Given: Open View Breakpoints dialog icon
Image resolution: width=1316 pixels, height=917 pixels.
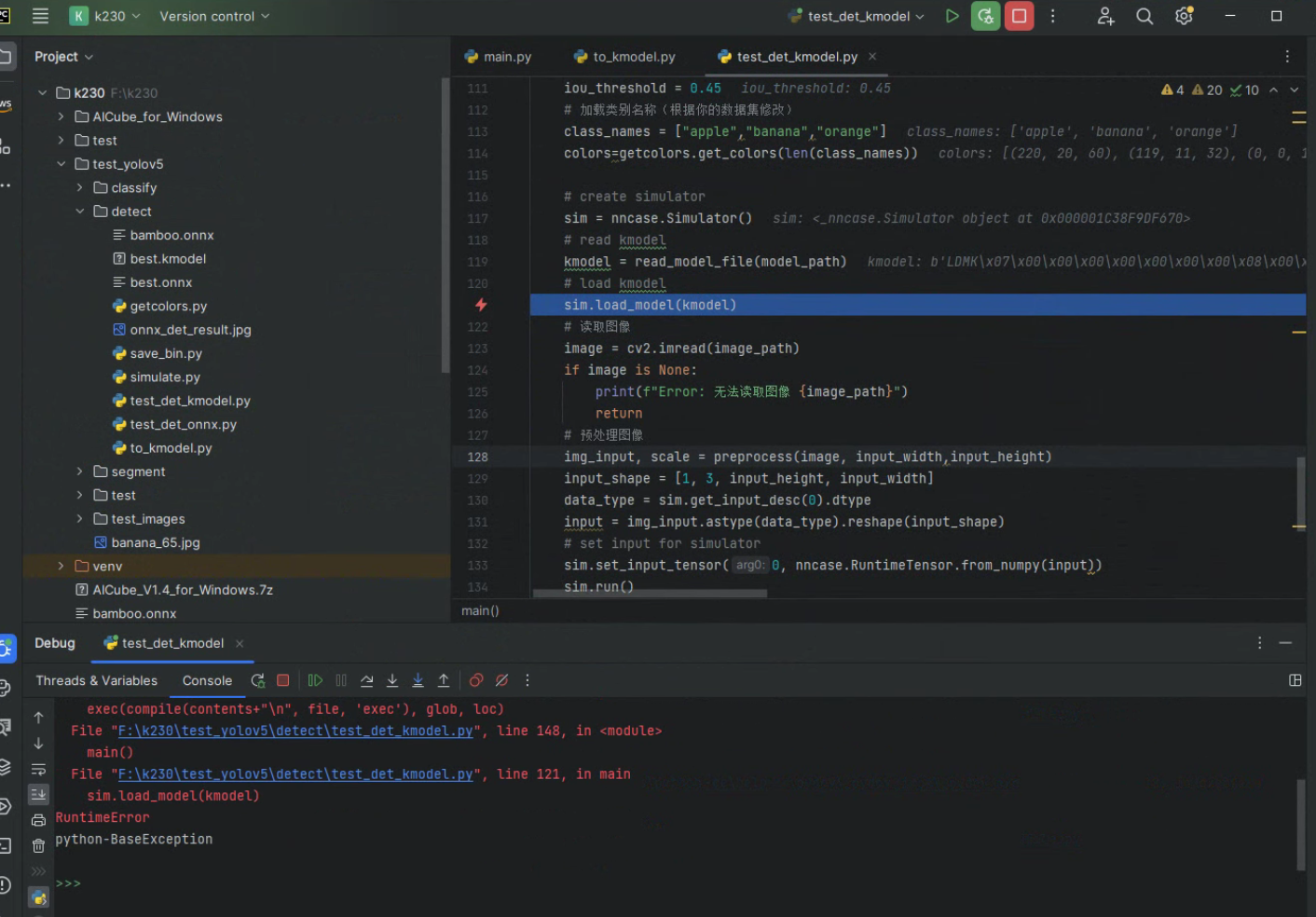Looking at the screenshot, I should (x=476, y=680).
